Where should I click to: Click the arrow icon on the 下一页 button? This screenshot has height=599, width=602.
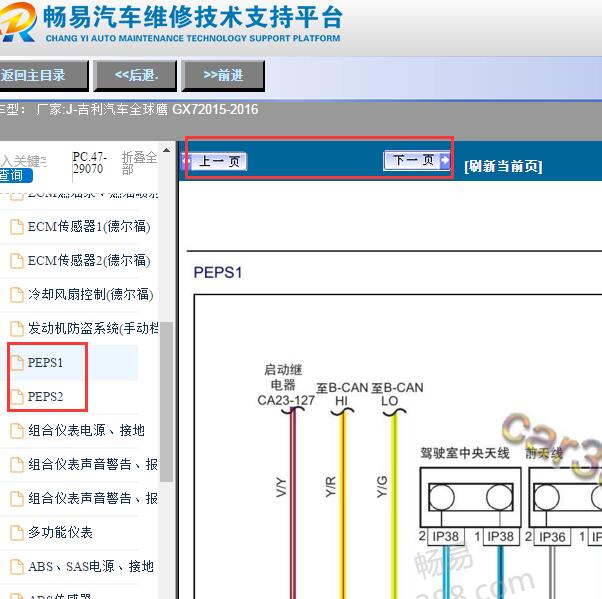click(x=444, y=160)
